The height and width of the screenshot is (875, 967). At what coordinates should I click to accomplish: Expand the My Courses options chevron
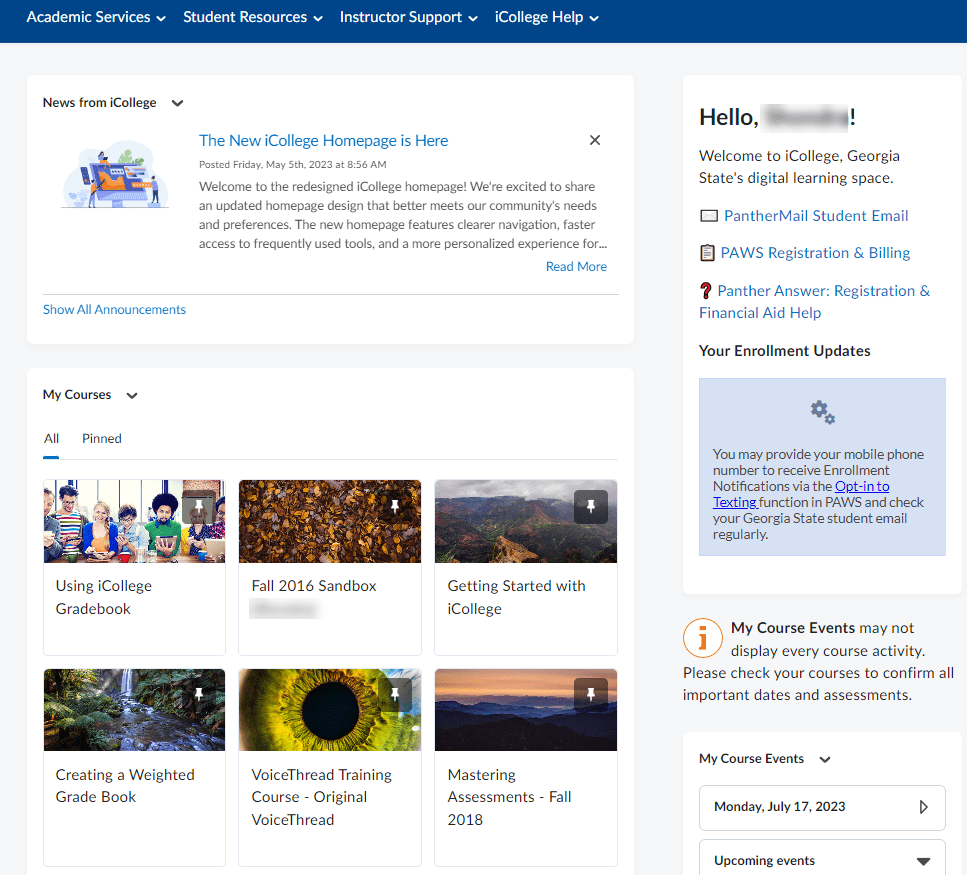tap(132, 395)
